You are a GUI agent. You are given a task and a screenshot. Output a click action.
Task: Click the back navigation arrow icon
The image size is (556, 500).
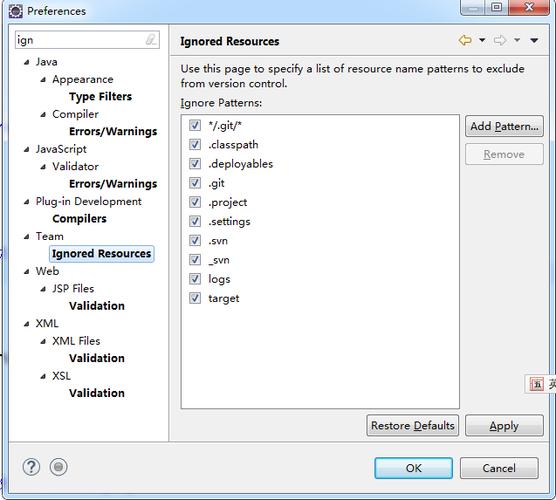[465, 40]
